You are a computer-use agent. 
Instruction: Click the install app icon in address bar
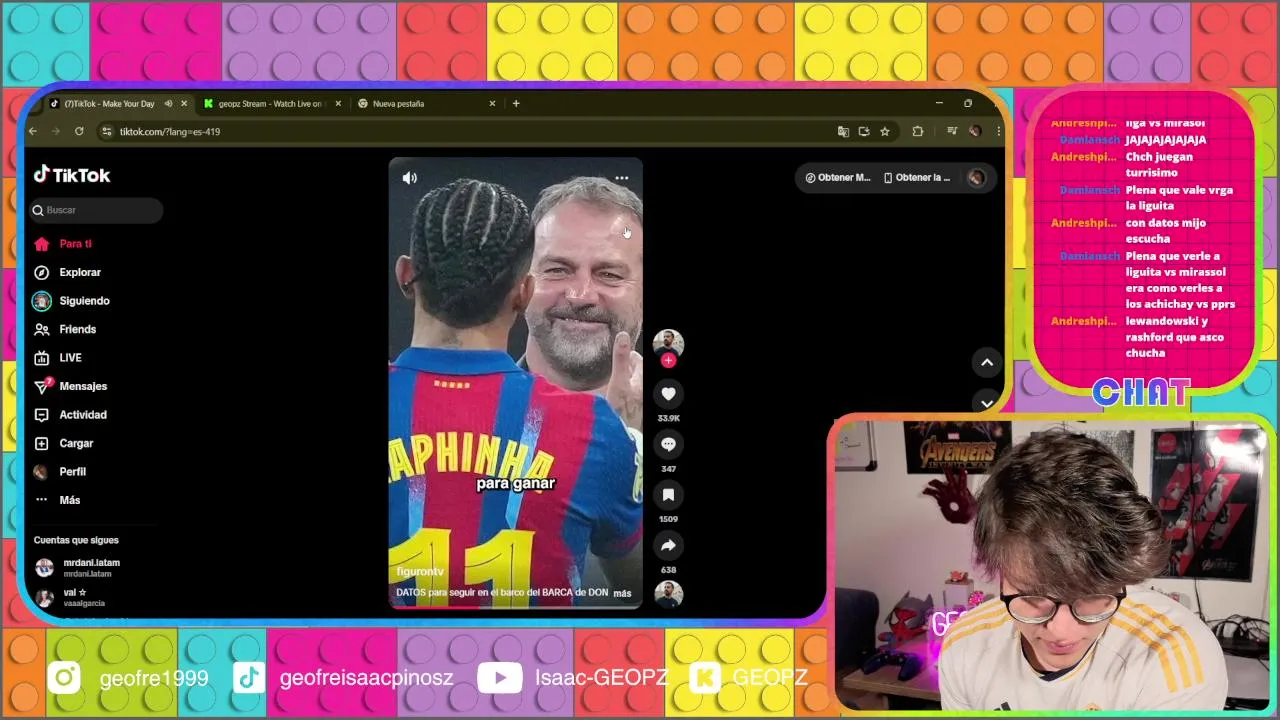pyautogui.click(x=864, y=132)
